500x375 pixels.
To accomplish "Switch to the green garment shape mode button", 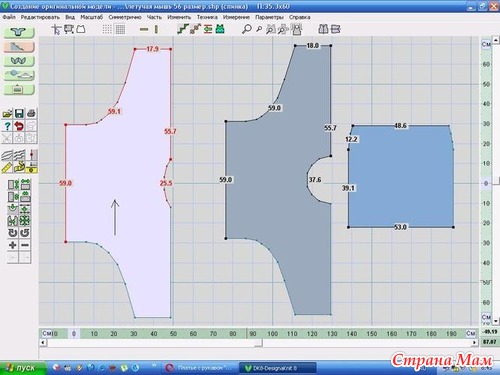I will [x=19, y=32].
